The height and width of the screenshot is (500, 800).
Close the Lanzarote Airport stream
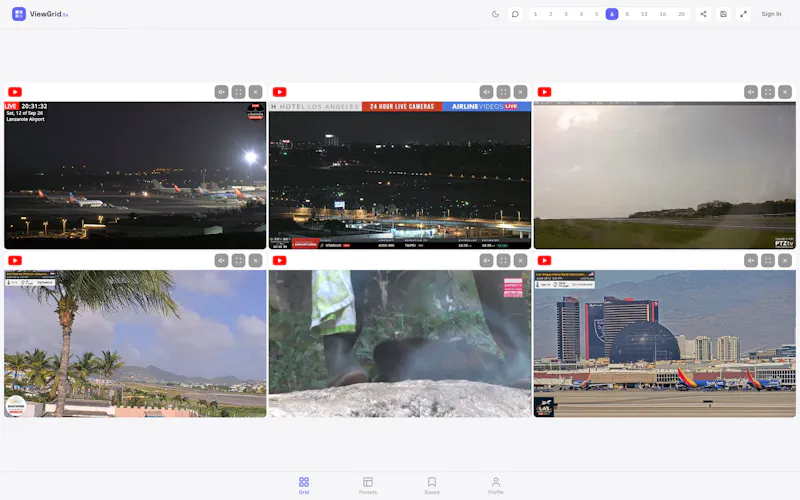click(x=256, y=92)
